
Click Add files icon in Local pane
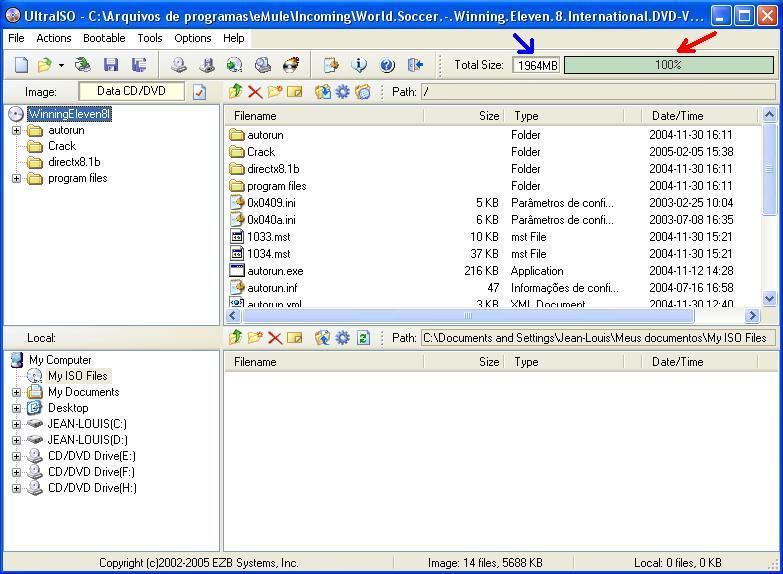323,338
